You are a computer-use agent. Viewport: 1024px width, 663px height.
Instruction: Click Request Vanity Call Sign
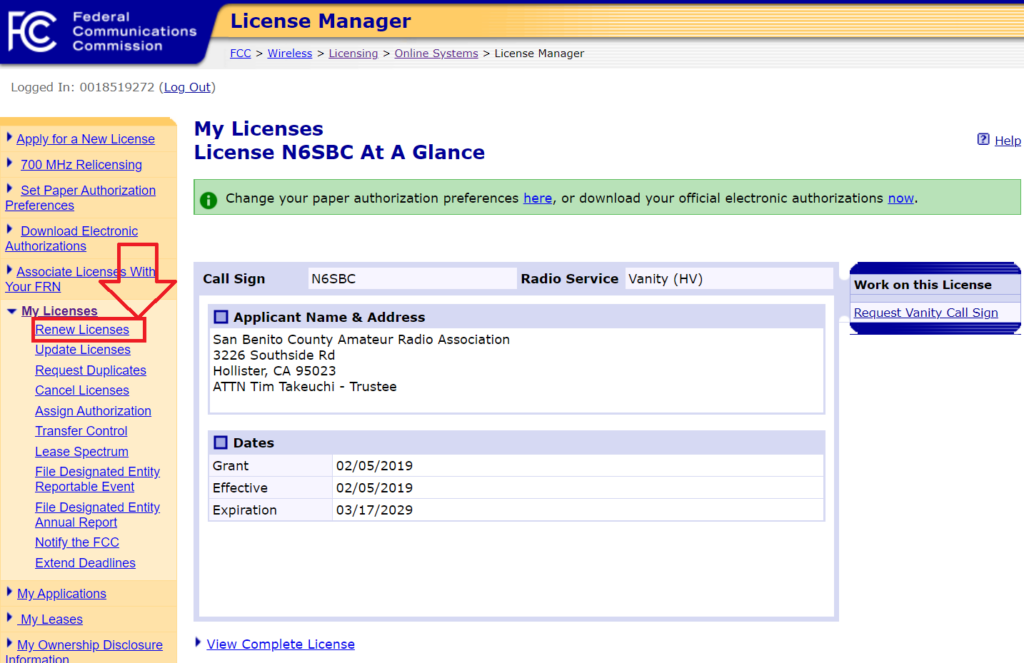[x=925, y=313]
